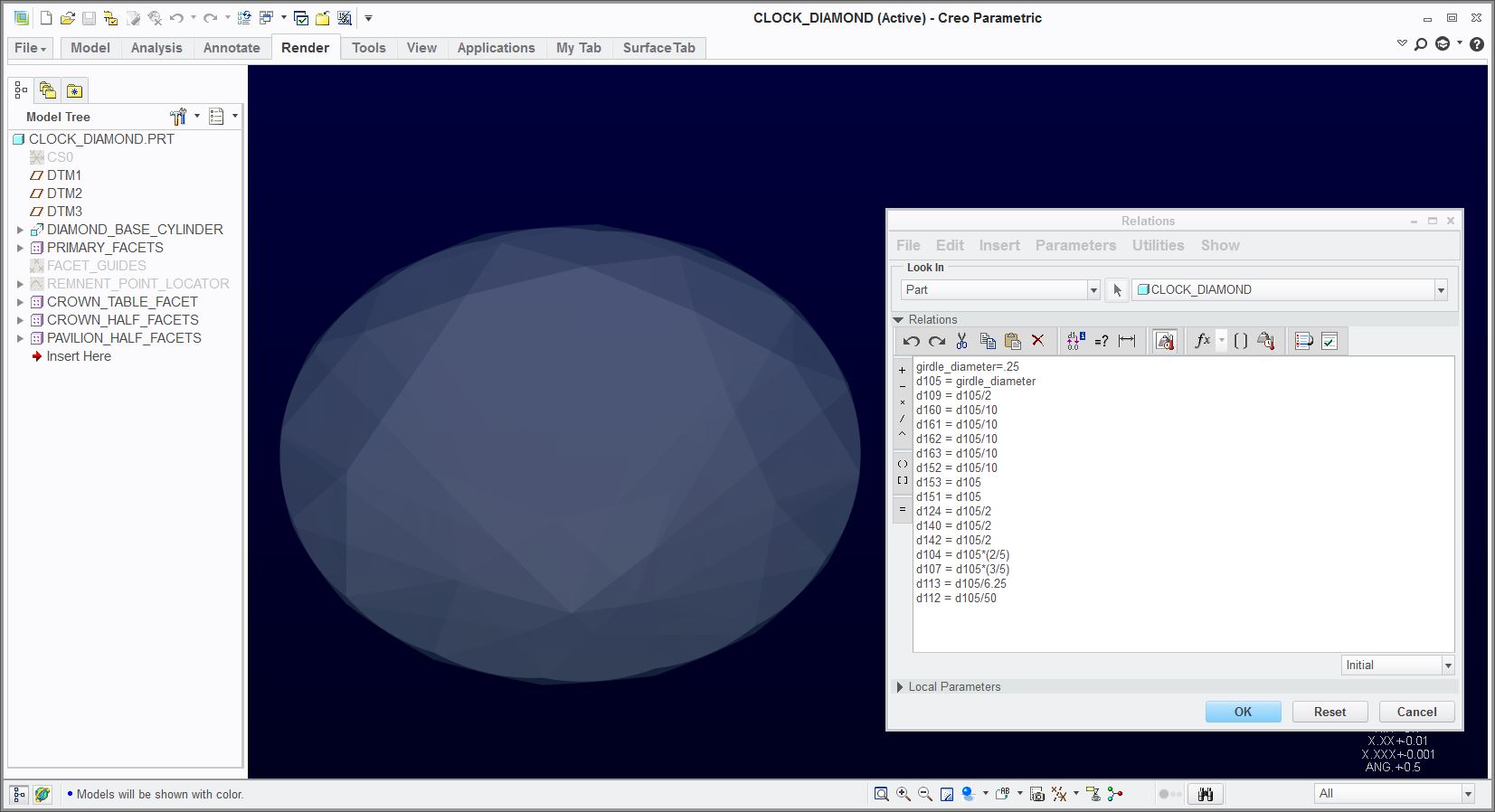The width and height of the screenshot is (1495, 812).
Task: Open the Look In Part dropdown
Action: click(1093, 290)
